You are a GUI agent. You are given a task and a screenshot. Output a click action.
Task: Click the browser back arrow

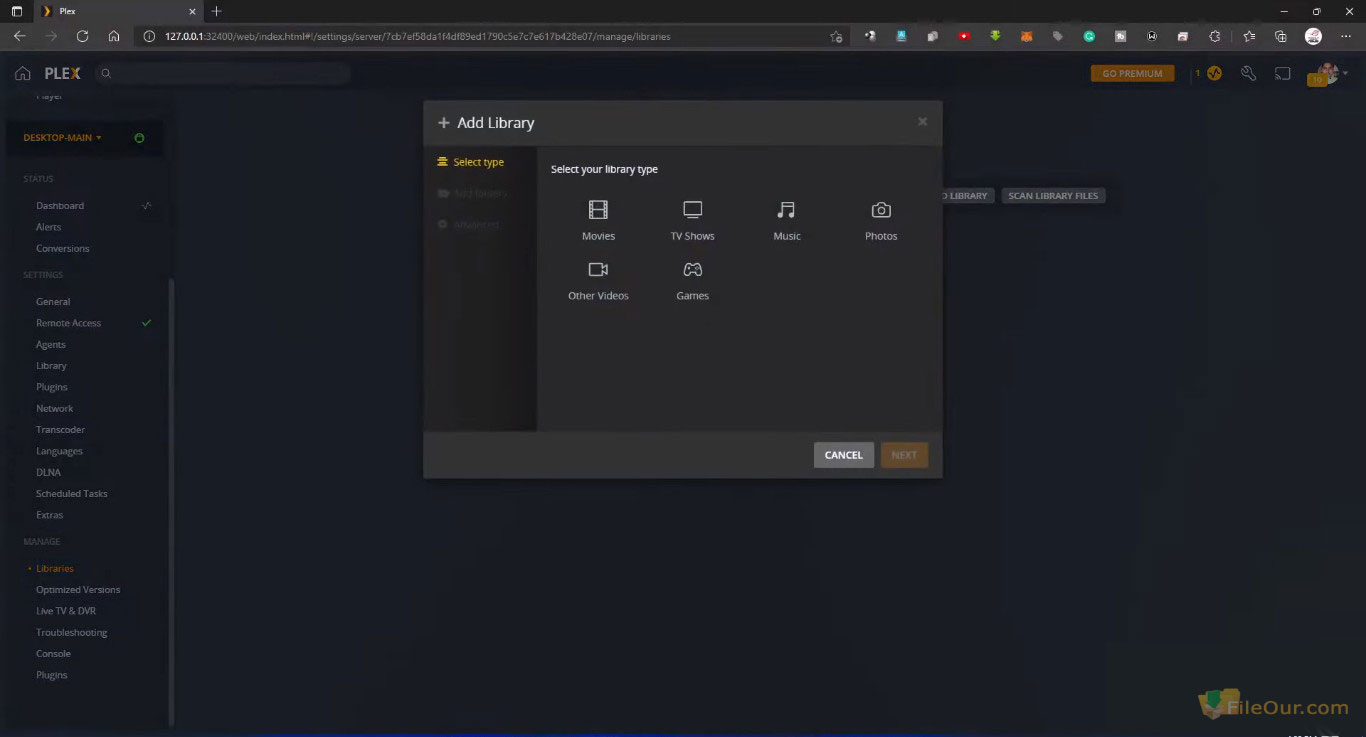point(19,36)
